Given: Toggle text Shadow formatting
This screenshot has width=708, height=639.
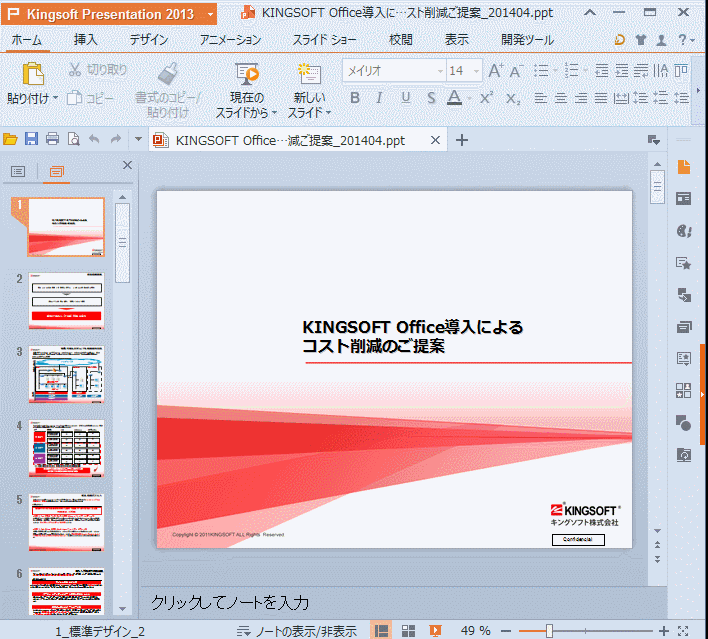Looking at the screenshot, I should 431,98.
